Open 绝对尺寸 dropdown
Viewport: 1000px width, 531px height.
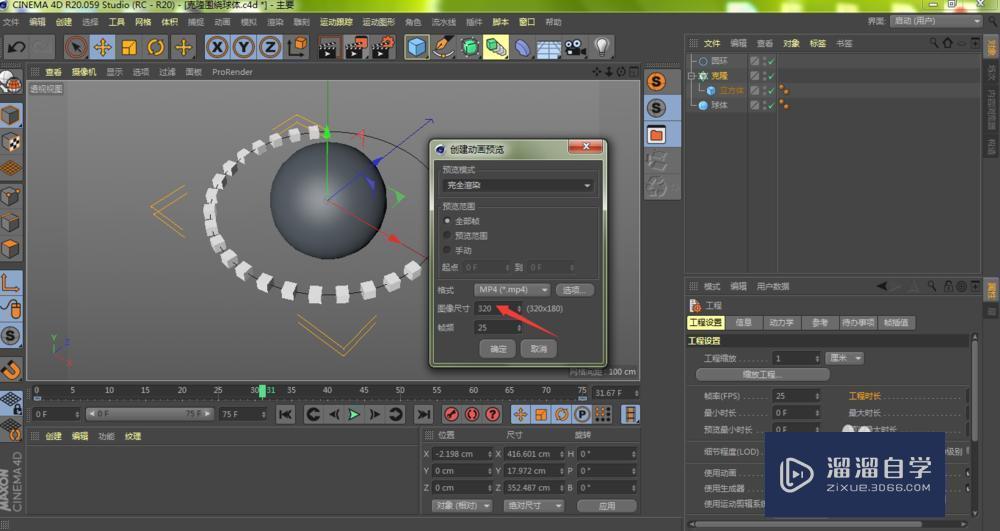(x=534, y=506)
